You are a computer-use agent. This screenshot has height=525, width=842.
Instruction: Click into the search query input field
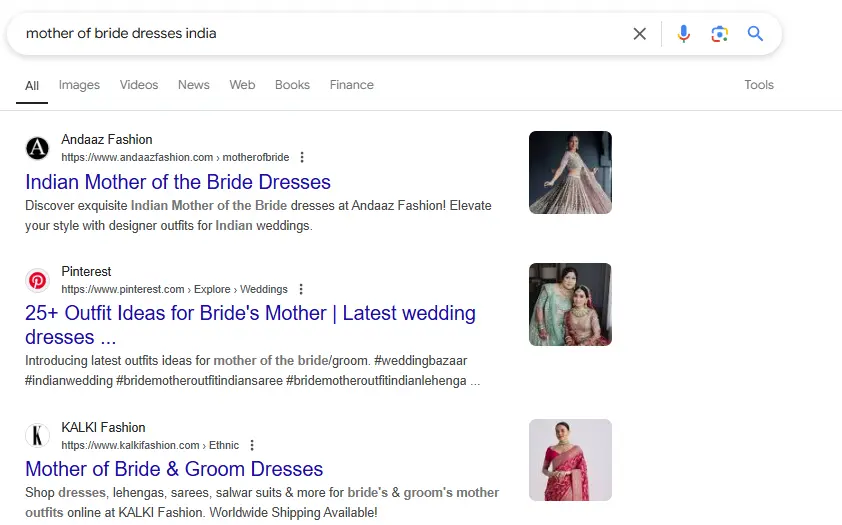[320, 34]
